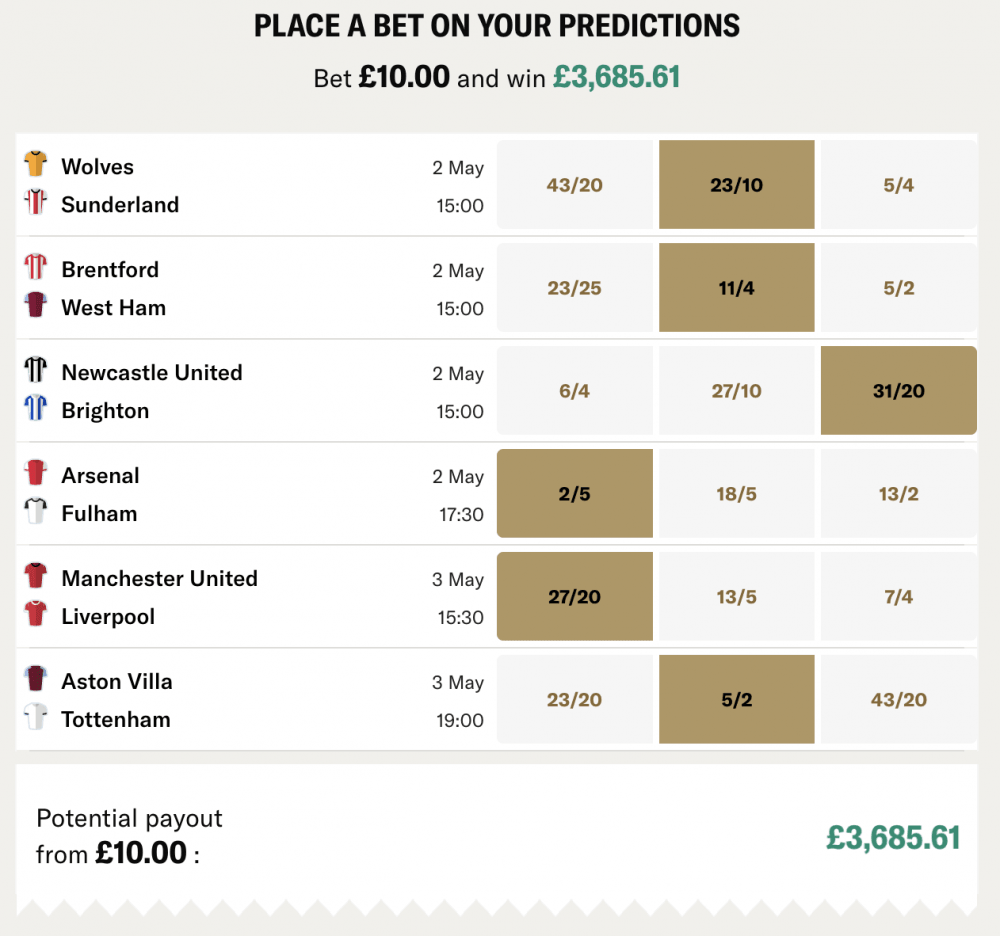Click the 23/20 Aston Villa odds cell
This screenshot has height=936, width=1000.
pyautogui.click(x=574, y=699)
